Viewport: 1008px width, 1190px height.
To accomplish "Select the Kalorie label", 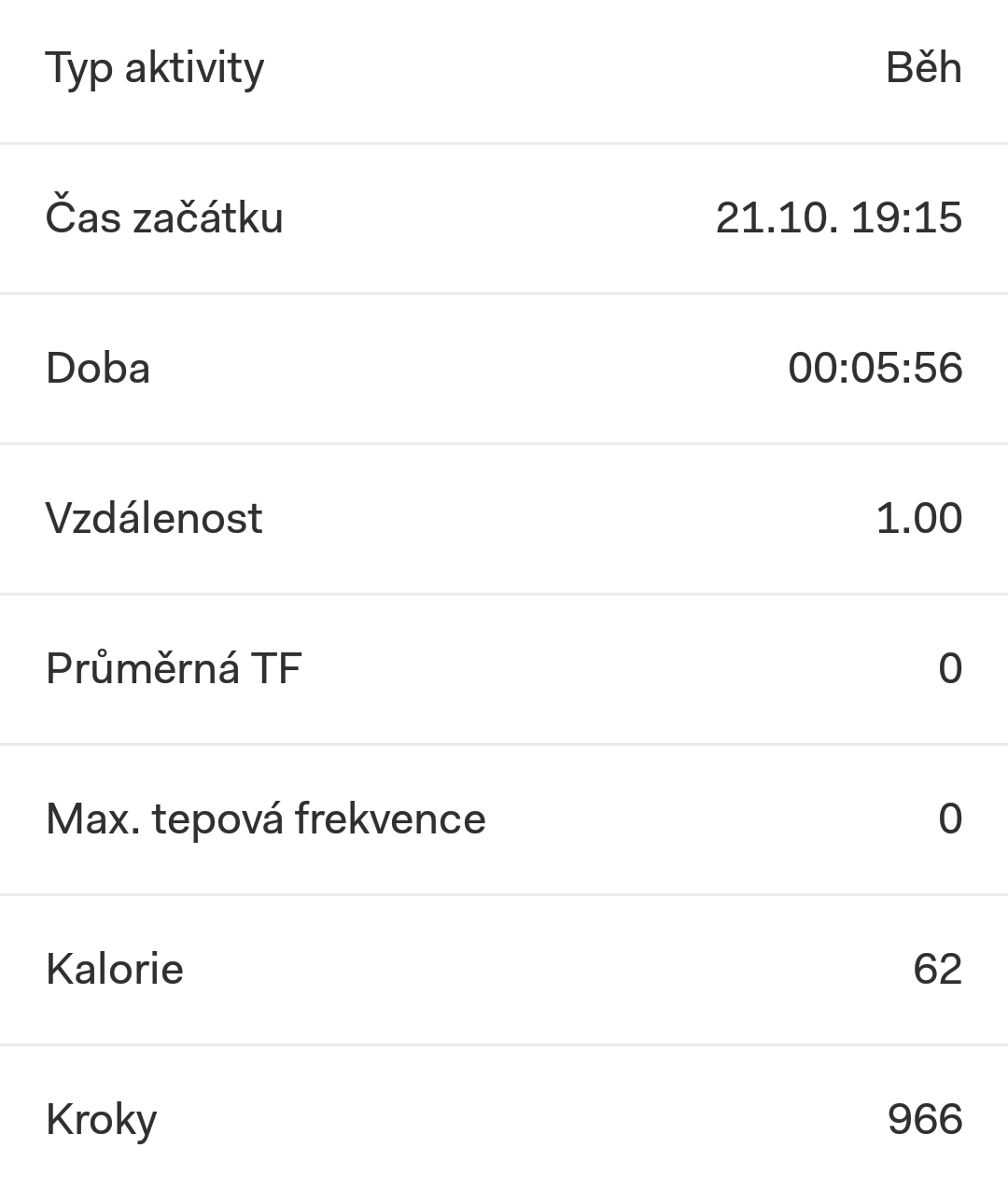I will coord(115,970).
